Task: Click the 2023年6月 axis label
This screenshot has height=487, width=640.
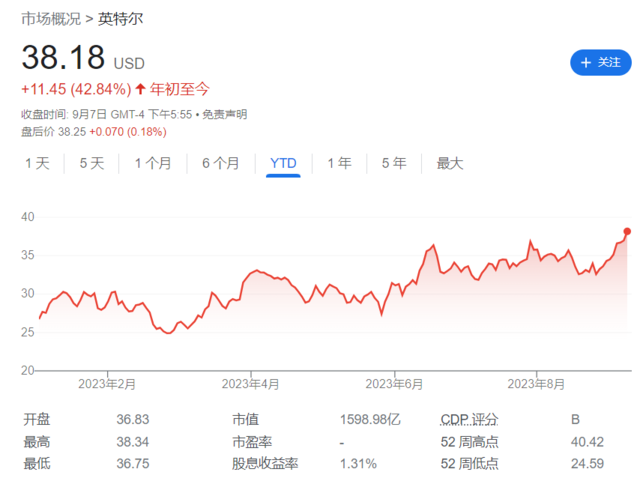Action: click(x=394, y=384)
